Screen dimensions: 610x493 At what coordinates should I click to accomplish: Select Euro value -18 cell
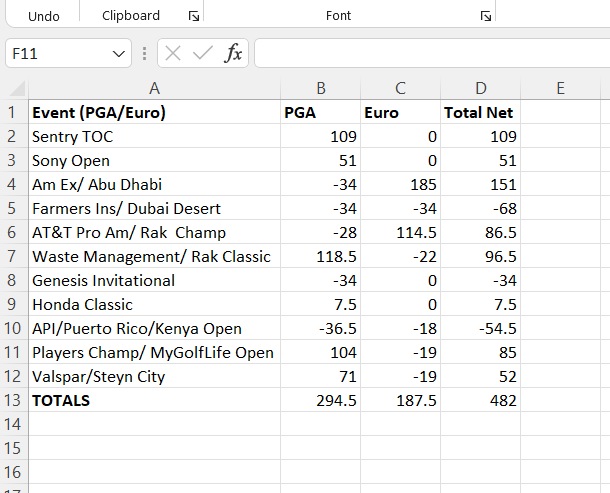[x=400, y=328]
